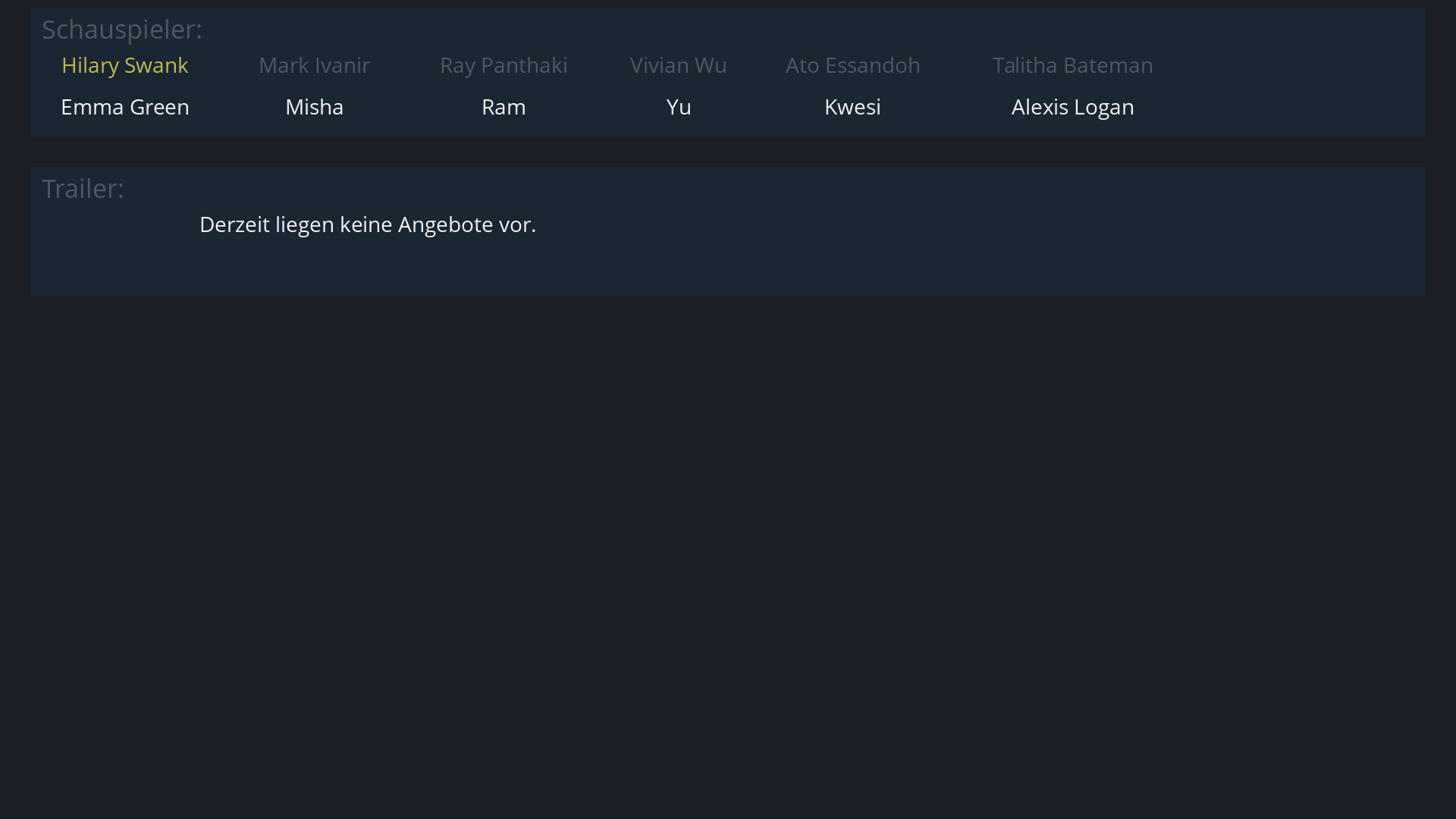The image size is (1456, 819).
Task: Click the role name Kwesi
Action: (x=852, y=107)
